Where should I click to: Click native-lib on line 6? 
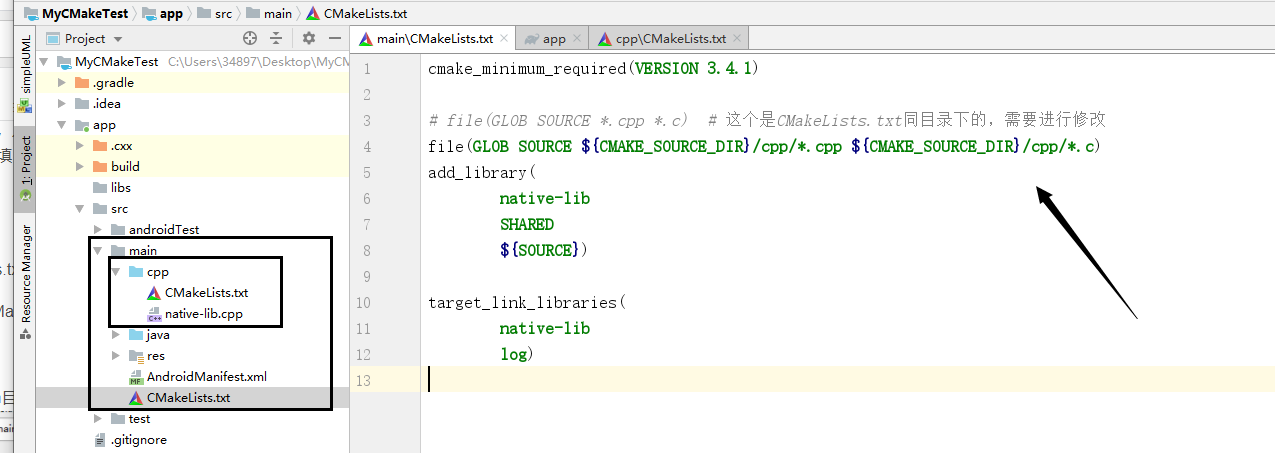tap(545, 199)
